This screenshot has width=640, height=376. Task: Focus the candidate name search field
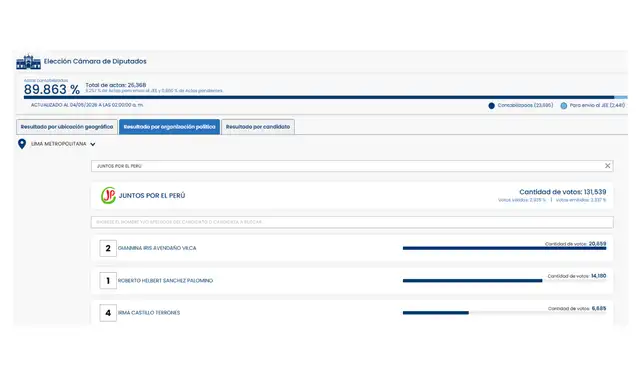(352, 222)
